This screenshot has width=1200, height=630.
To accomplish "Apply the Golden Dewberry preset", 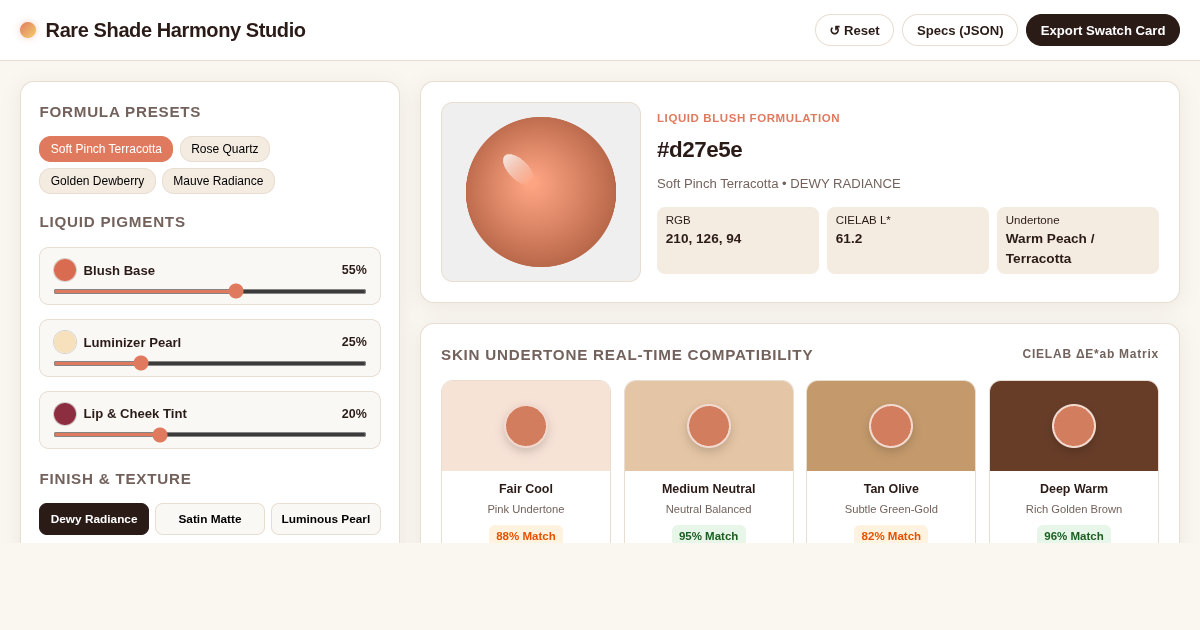I will click(97, 181).
